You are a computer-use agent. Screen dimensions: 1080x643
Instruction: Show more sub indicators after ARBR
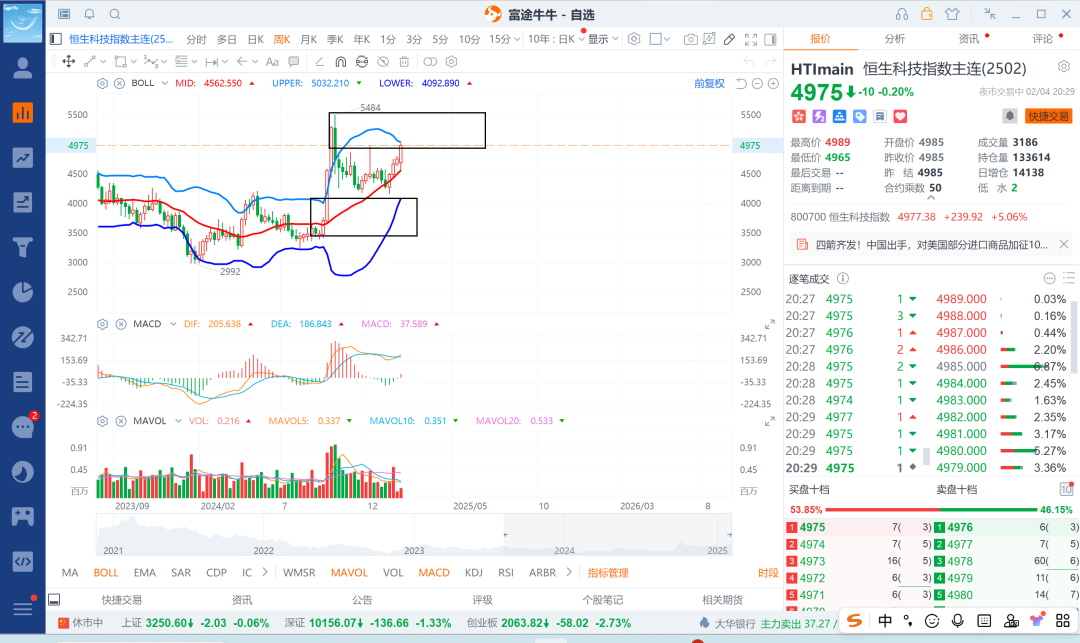[x=569, y=572]
